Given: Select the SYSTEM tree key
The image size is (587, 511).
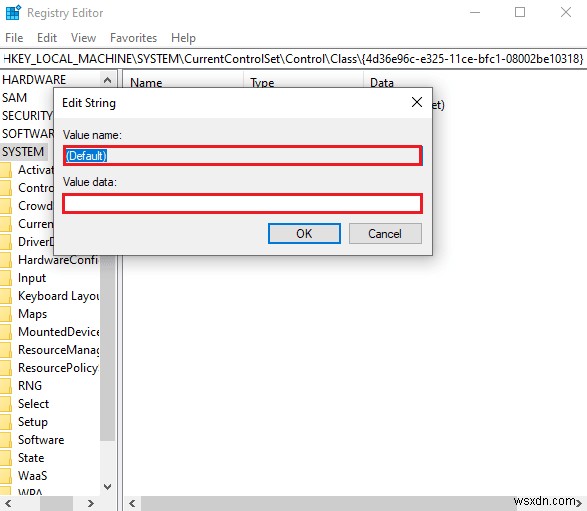Looking at the screenshot, I should (x=23, y=152).
